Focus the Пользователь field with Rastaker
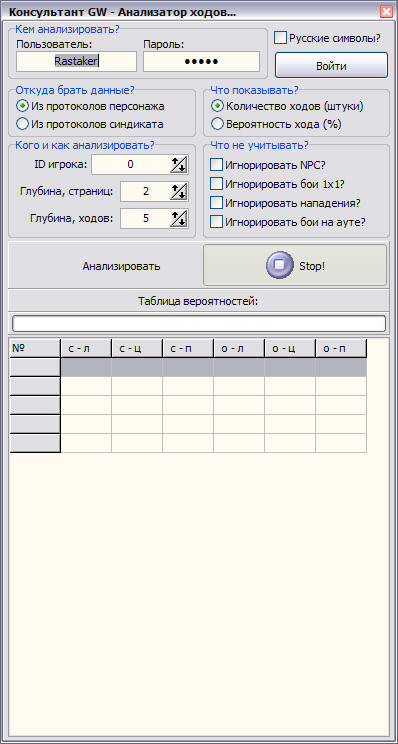The width and height of the screenshot is (398, 744). 76,62
